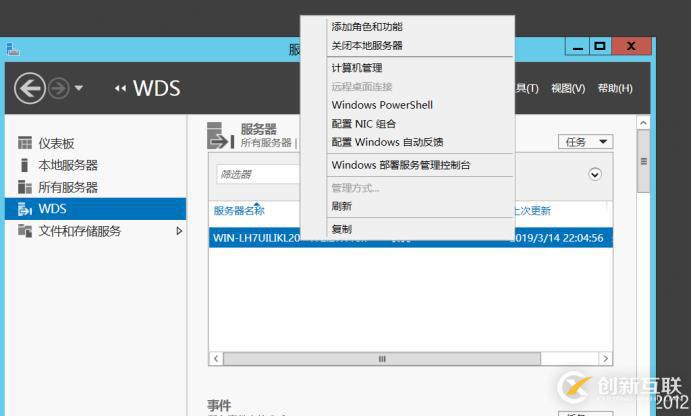Select the WIN-LH7UILIKL20 server row
Viewport: 692px width, 416px height.
click(x=410, y=238)
